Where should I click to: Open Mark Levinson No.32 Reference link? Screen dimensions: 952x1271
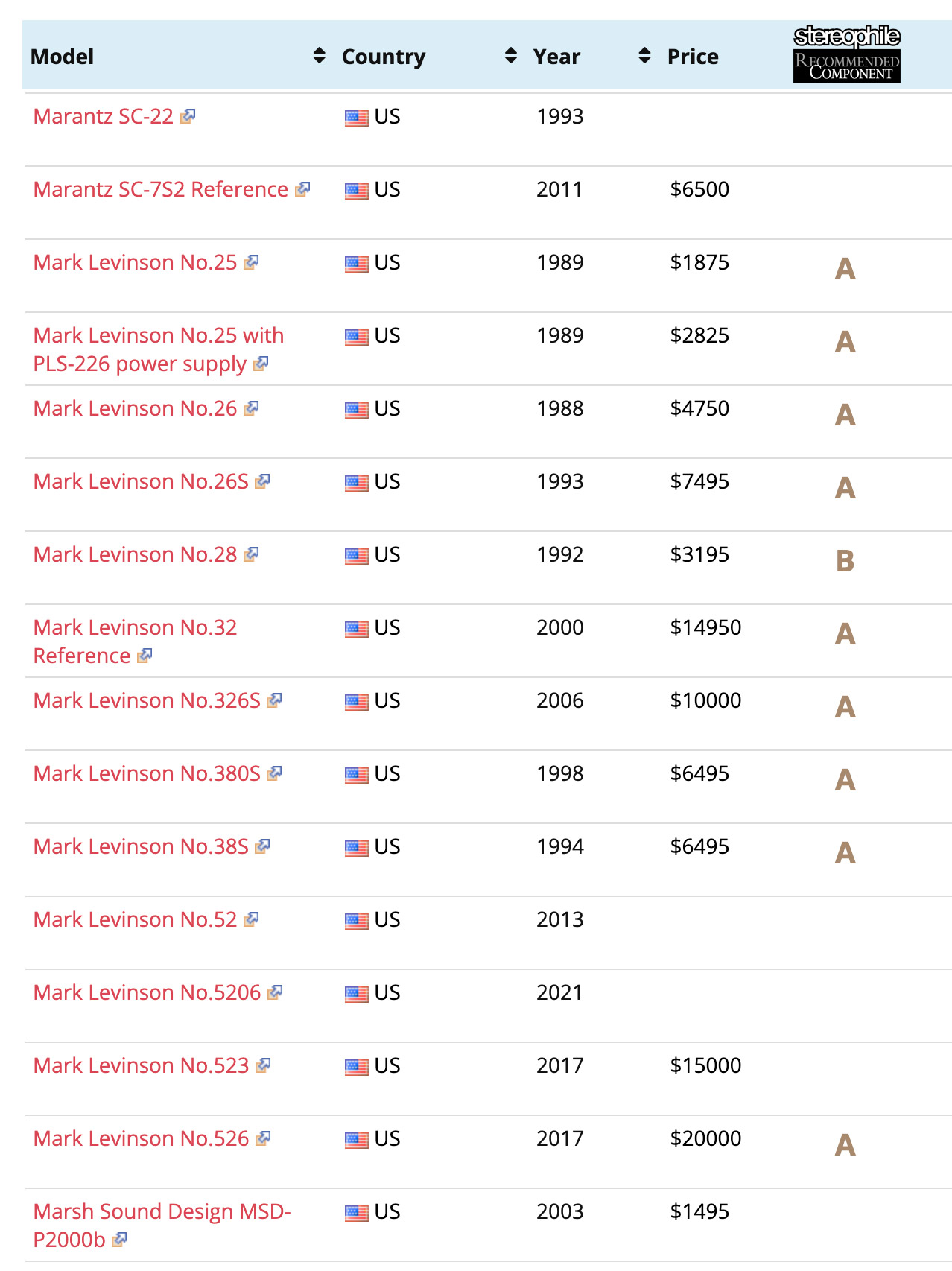tap(135, 628)
